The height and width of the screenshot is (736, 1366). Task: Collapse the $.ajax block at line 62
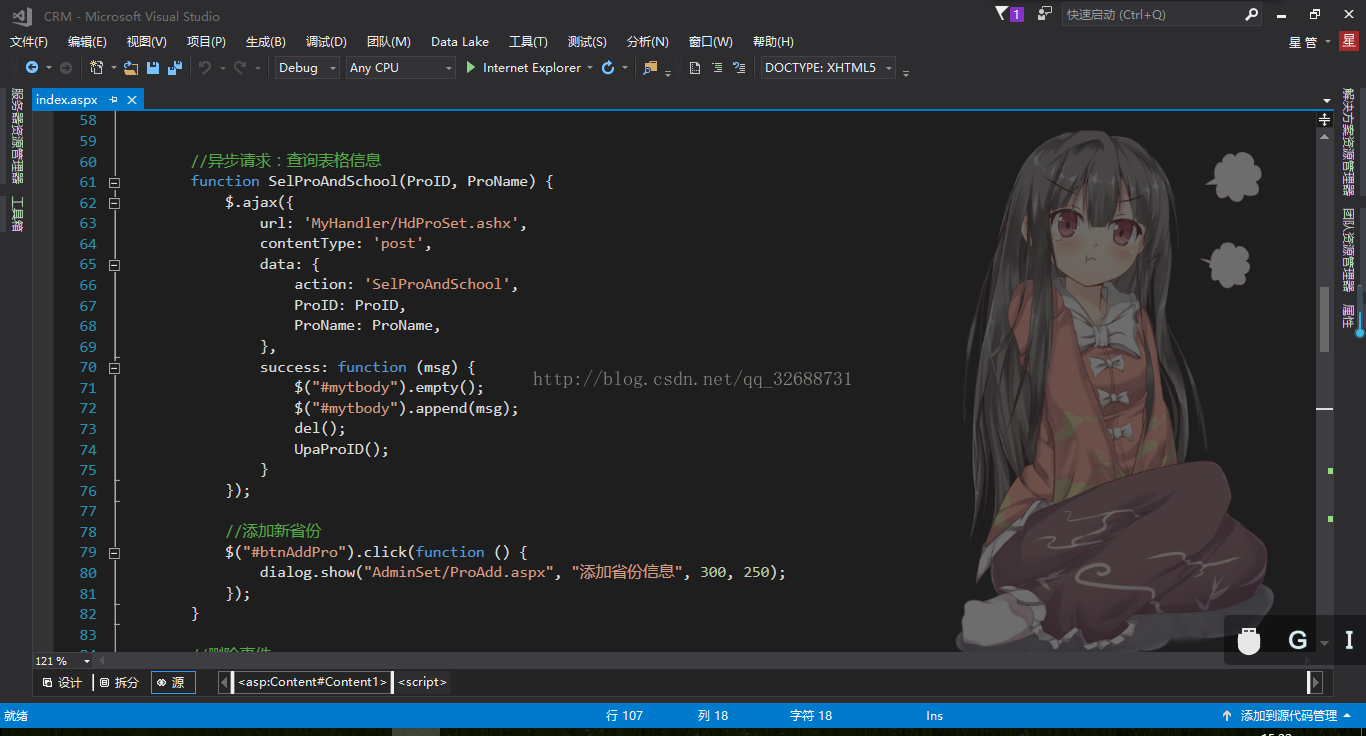(114, 203)
